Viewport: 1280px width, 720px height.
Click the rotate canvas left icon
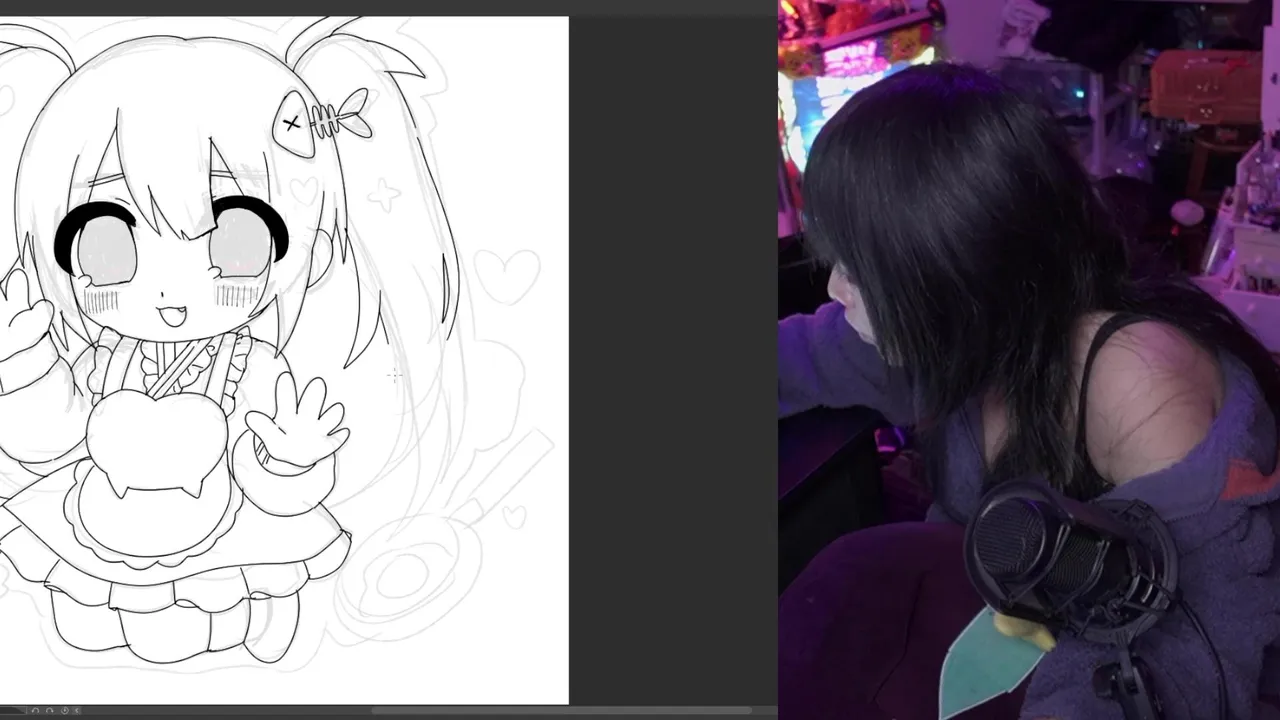(35, 710)
